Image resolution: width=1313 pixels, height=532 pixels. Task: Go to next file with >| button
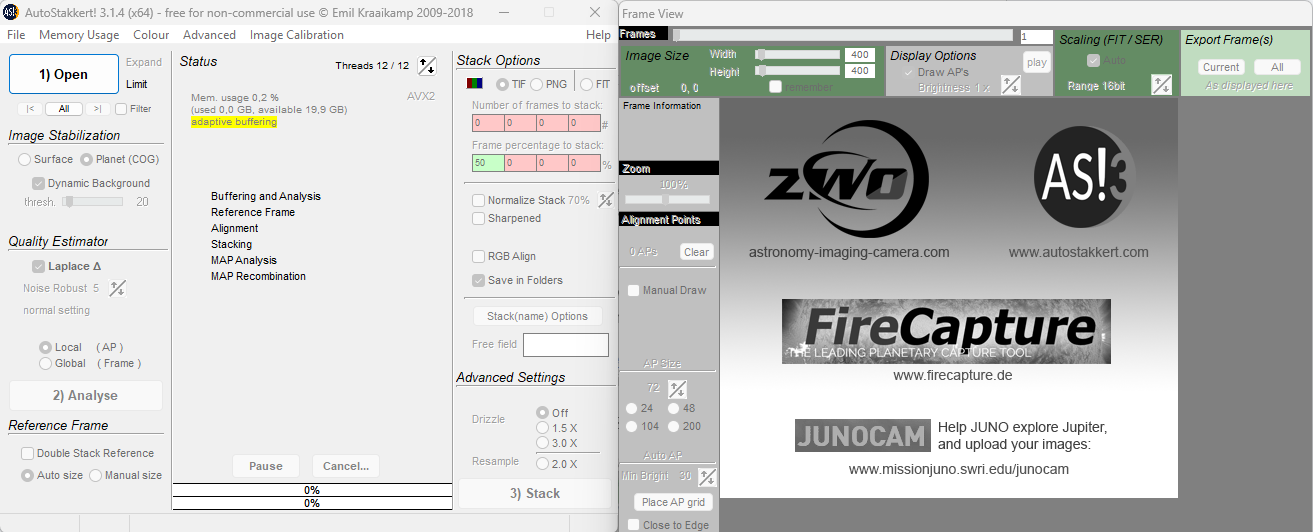(97, 108)
